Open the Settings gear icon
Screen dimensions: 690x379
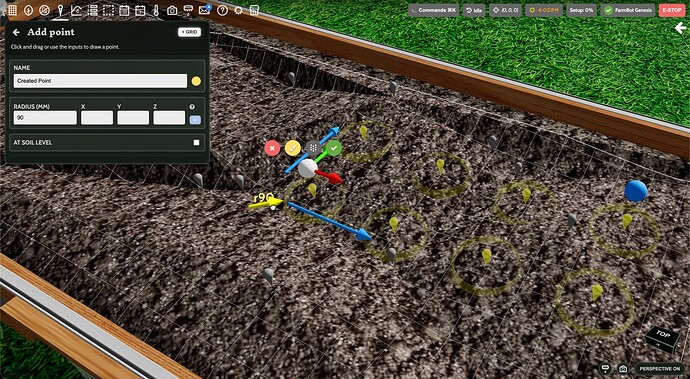point(238,10)
